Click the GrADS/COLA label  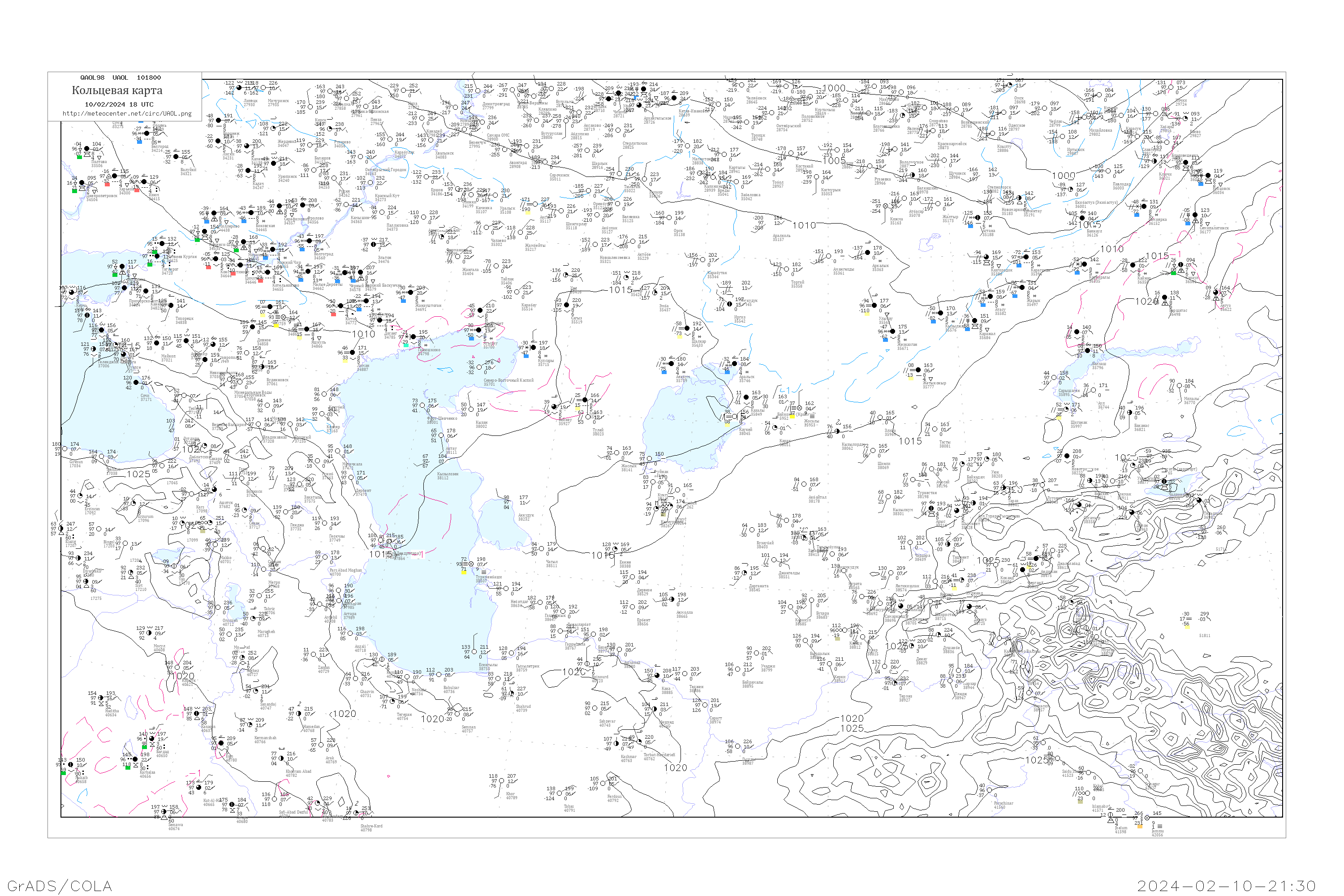click(x=60, y=886)
